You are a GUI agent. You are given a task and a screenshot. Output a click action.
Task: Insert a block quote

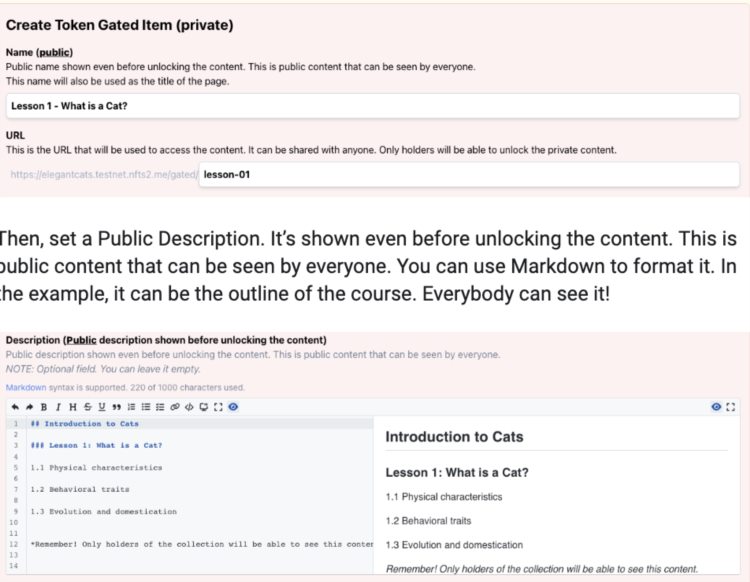116,407
